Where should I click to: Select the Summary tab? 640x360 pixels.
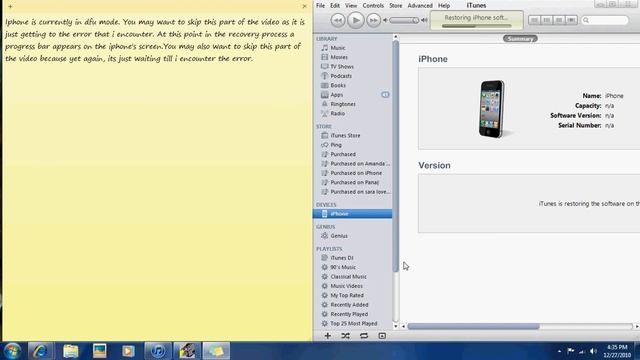point(520,38)
